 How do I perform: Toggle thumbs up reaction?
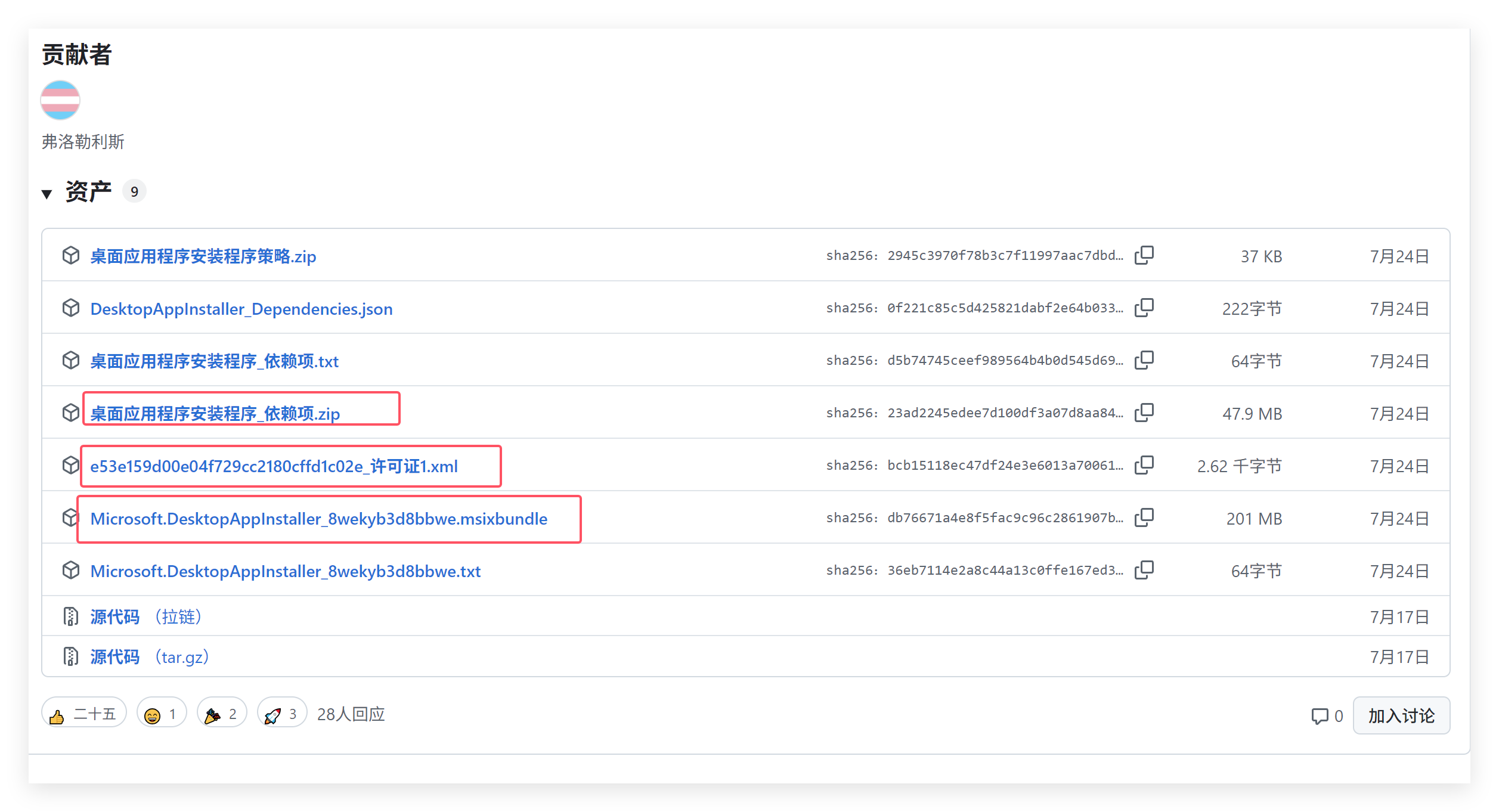83,714
